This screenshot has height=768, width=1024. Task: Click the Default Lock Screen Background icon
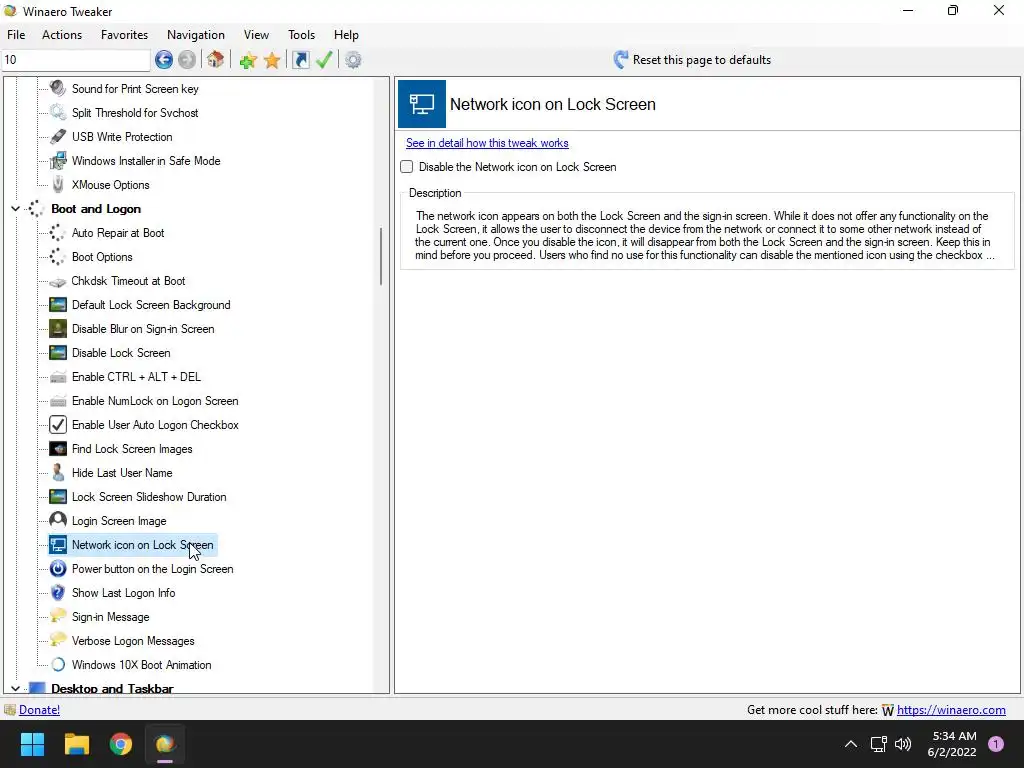(x=58, y=305)
